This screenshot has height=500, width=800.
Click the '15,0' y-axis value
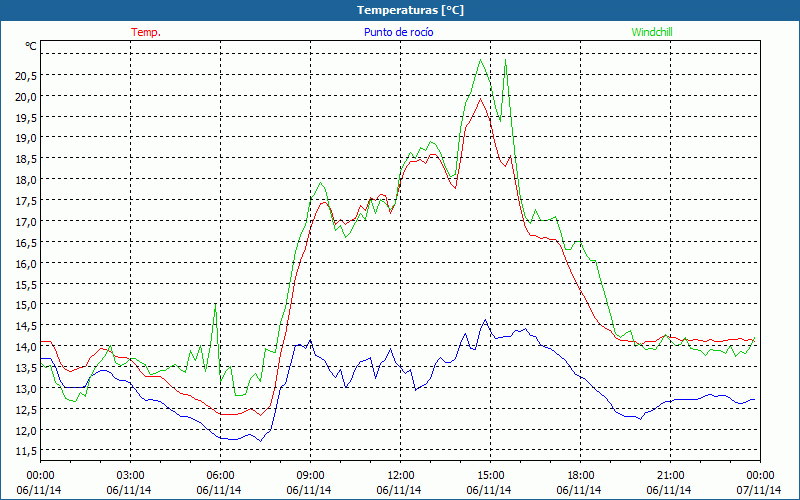(x=26, y=305)
